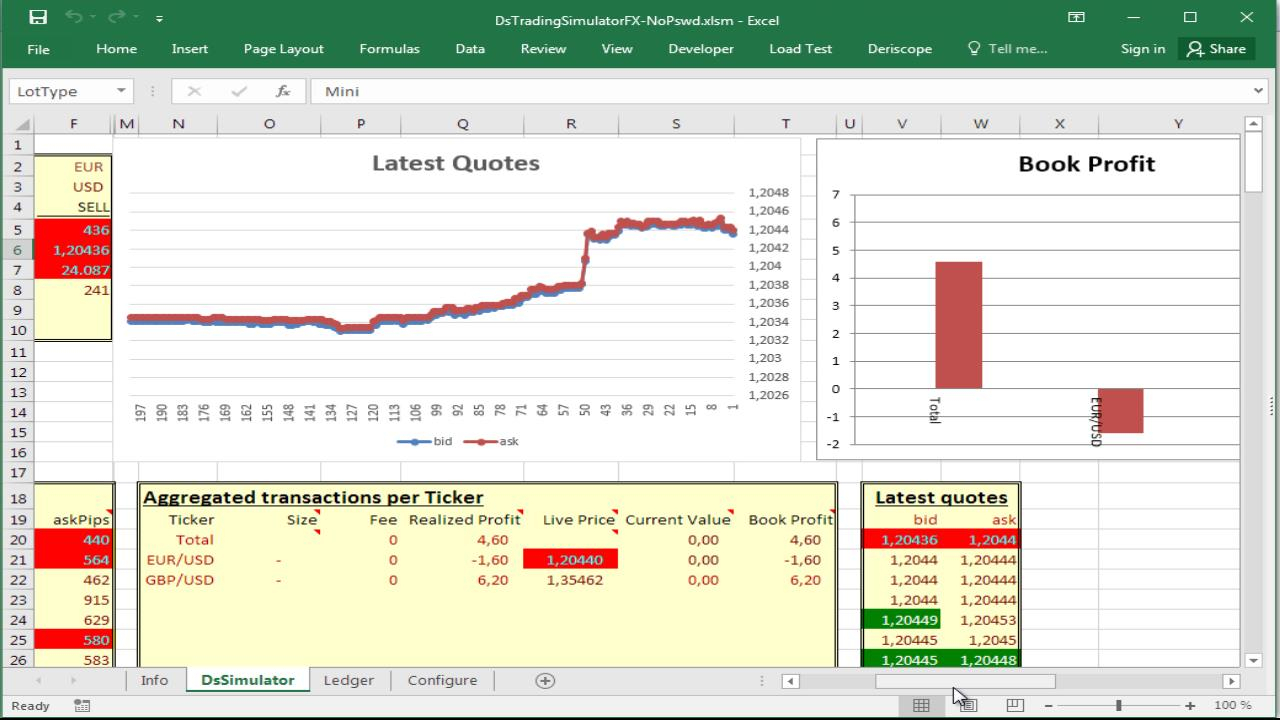Click the macro recording icon in the status bar
The width and height of the screenshot is (1280, 720).
click(82, 705)
